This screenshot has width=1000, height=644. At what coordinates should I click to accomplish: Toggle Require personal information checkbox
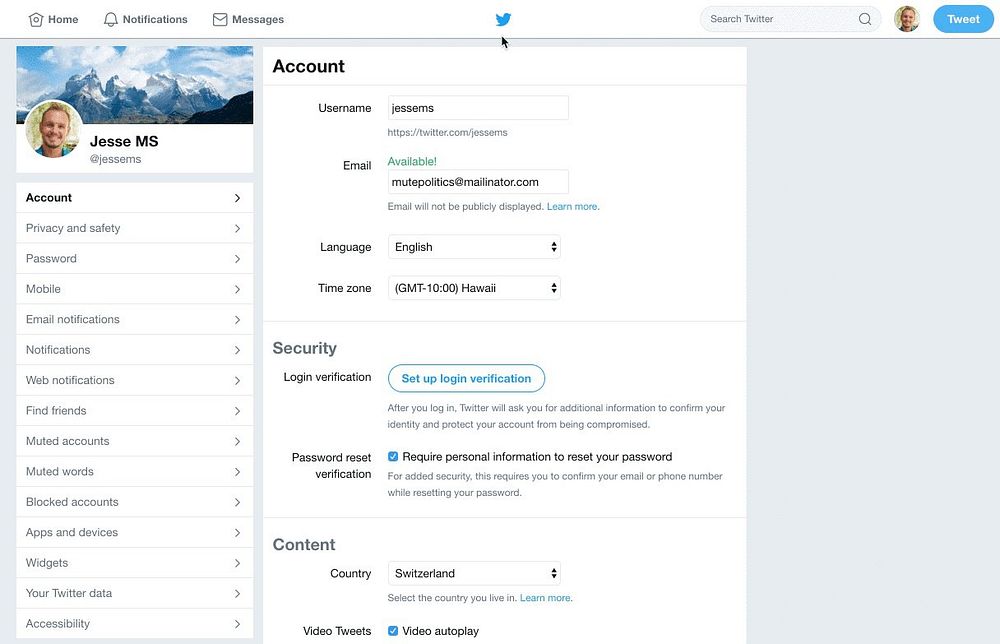(x=393, y=457)
